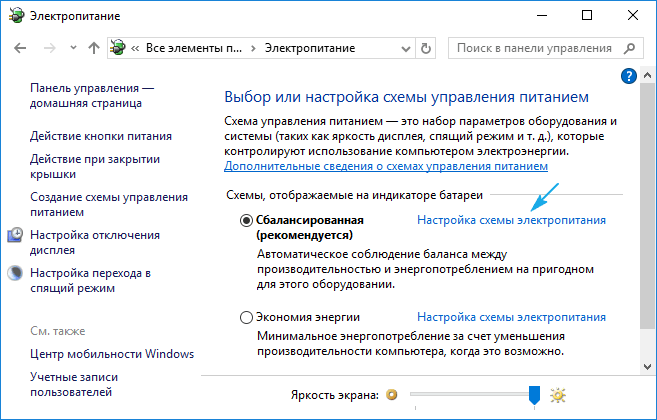Go back using the back arrow
The width and height of the screenshot is (657, 420).
22,47
